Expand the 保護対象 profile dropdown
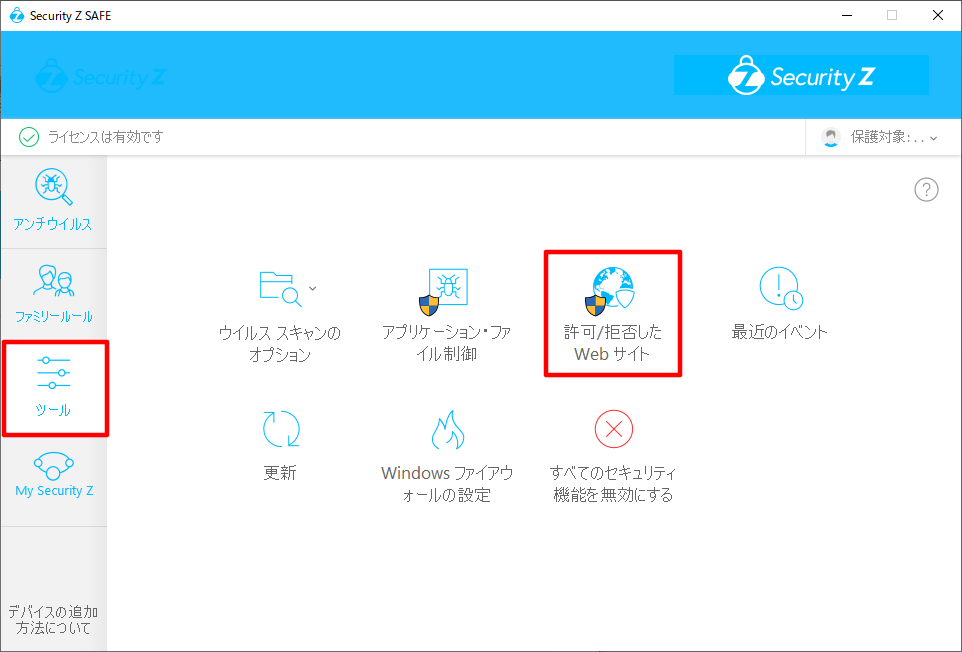The height and width of the screenshot is (652, 962). click(880, 137)
